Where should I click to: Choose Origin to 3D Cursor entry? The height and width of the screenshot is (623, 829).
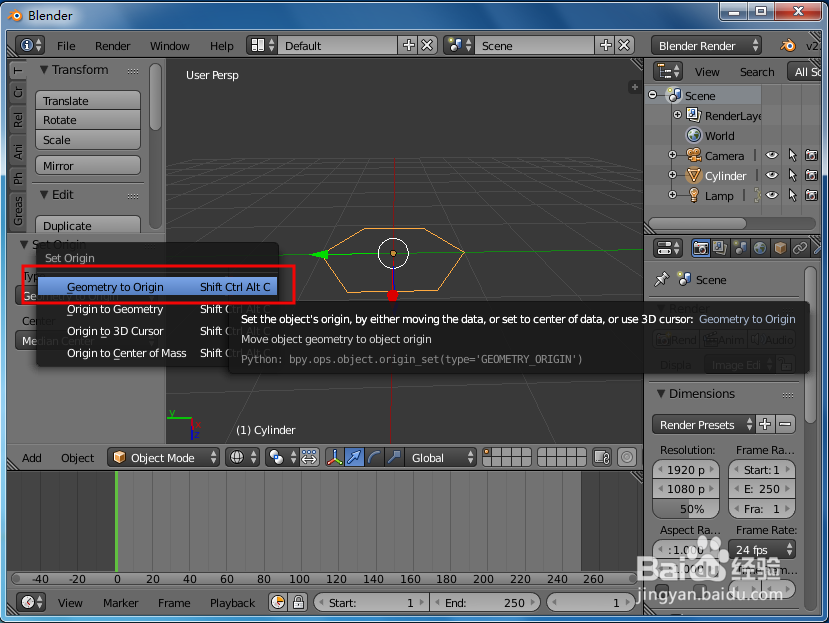point(158,331)
